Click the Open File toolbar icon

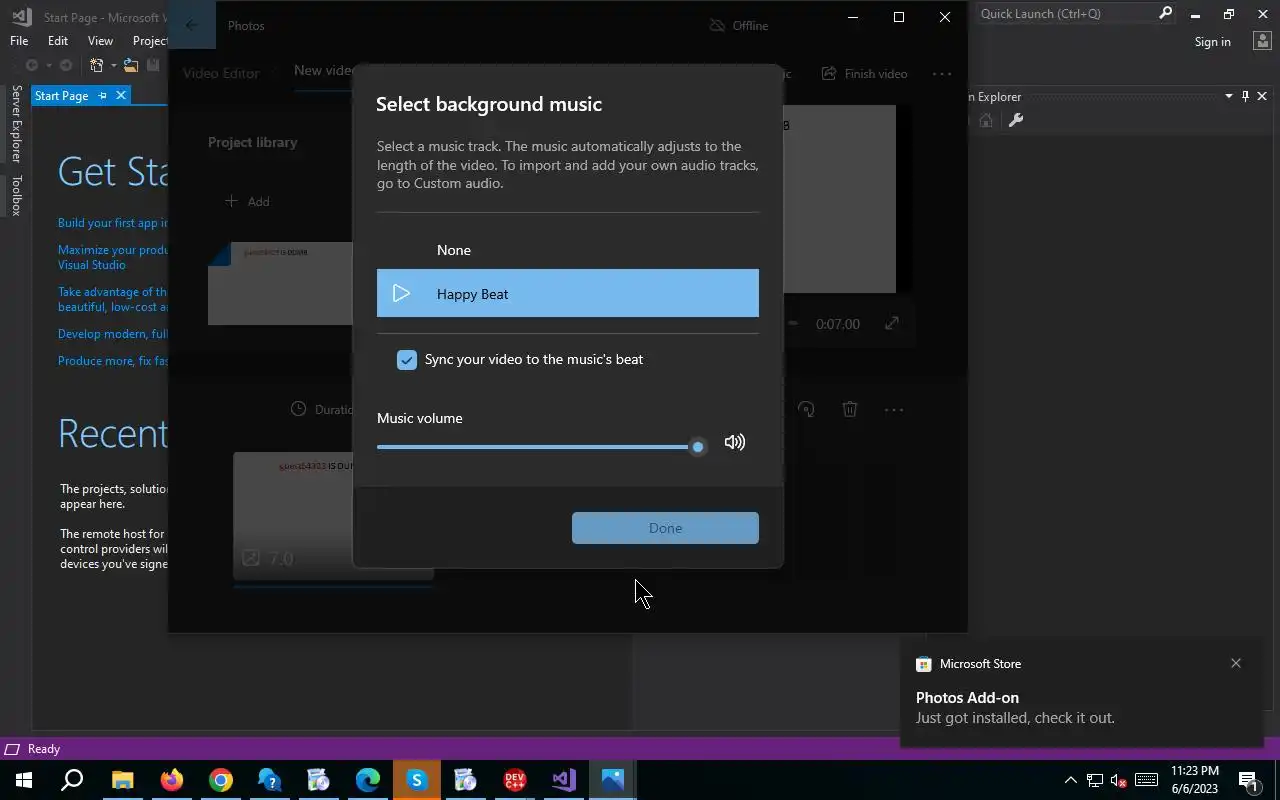coord(131,65)
